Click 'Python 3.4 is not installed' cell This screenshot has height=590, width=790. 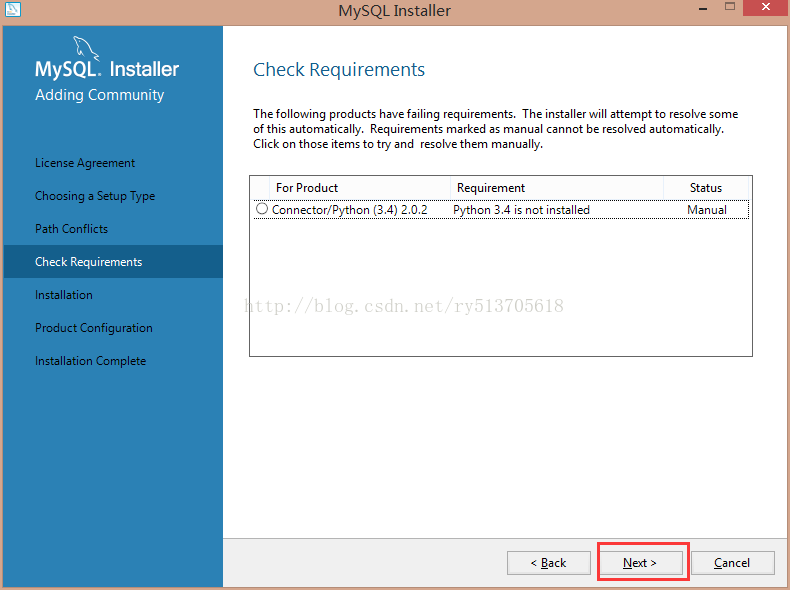pos(521,210)
